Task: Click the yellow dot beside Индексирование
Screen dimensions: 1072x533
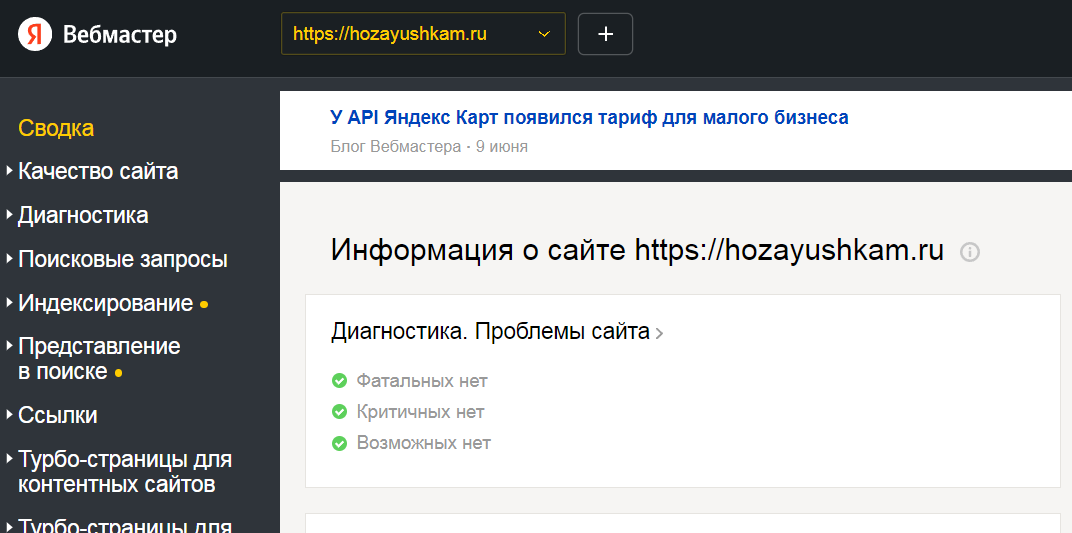Action: [204, 304]
